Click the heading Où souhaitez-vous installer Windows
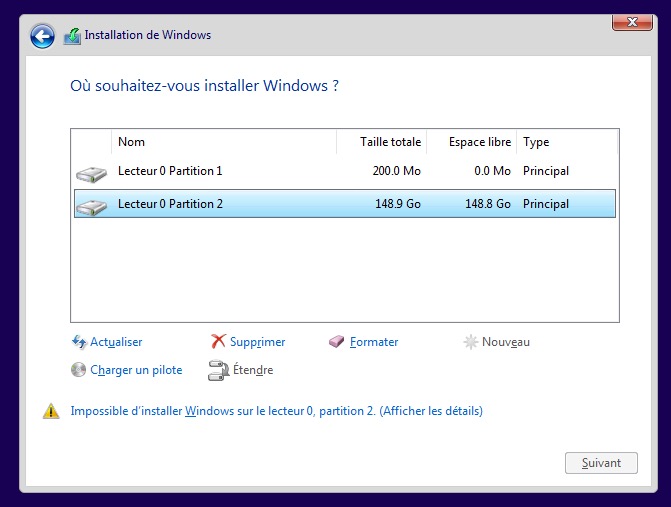 pos(205,86)
